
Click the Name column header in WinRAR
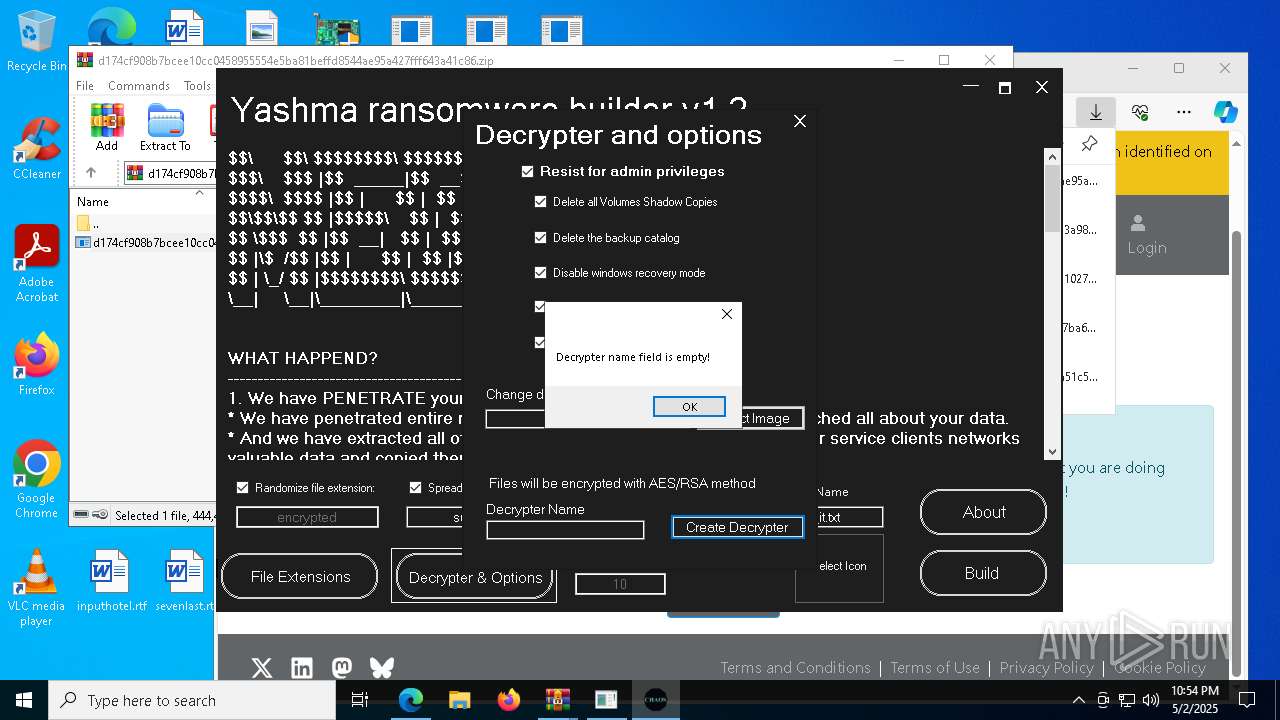[x=93, y=201]
